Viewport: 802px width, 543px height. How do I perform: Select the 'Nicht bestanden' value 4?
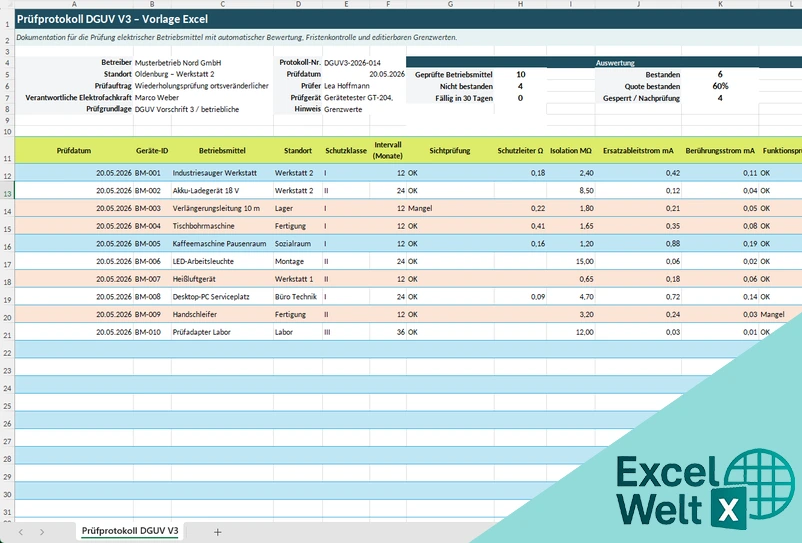(x=520, y=86)
